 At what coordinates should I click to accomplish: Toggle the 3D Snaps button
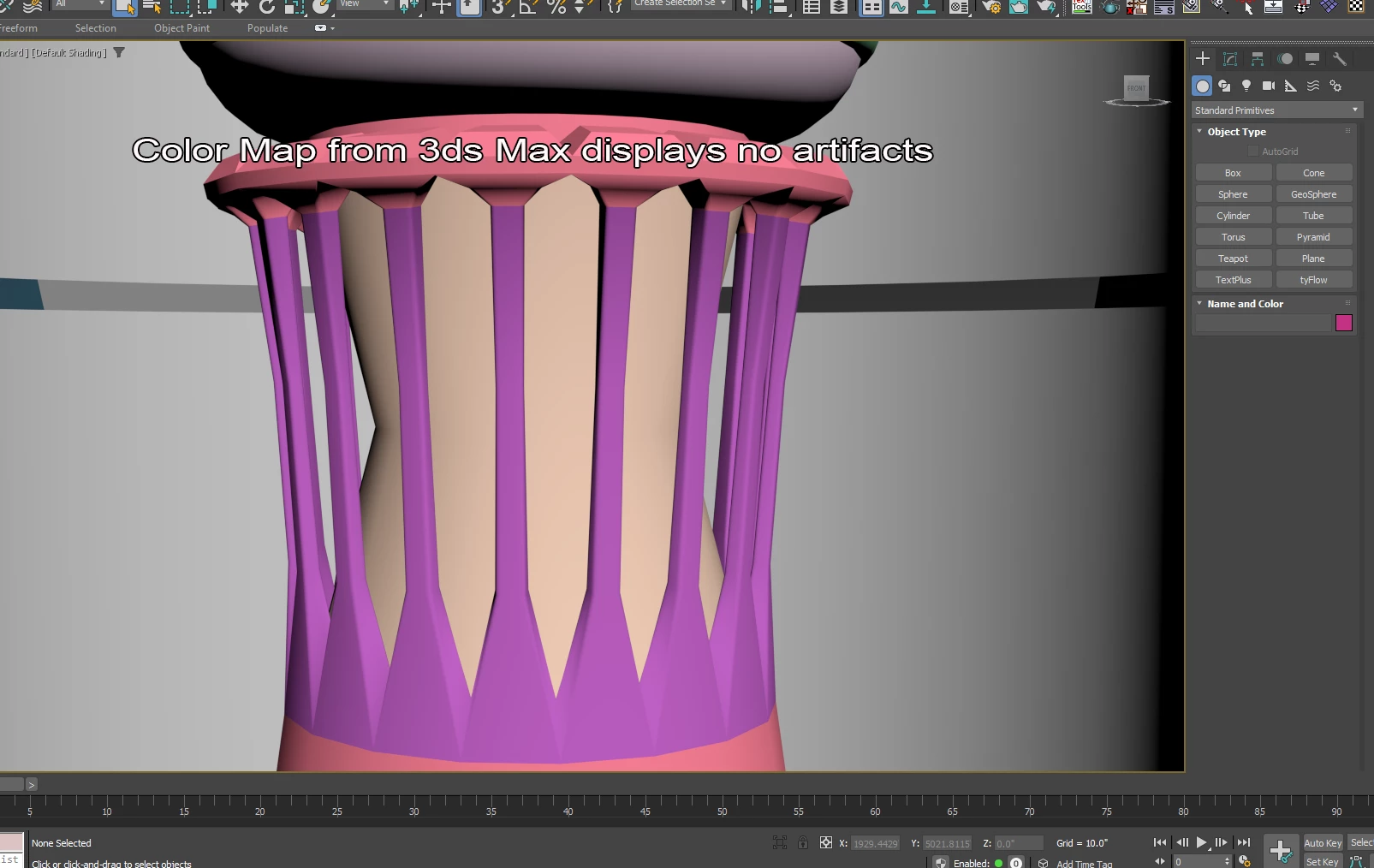click(x=500, y=7)
